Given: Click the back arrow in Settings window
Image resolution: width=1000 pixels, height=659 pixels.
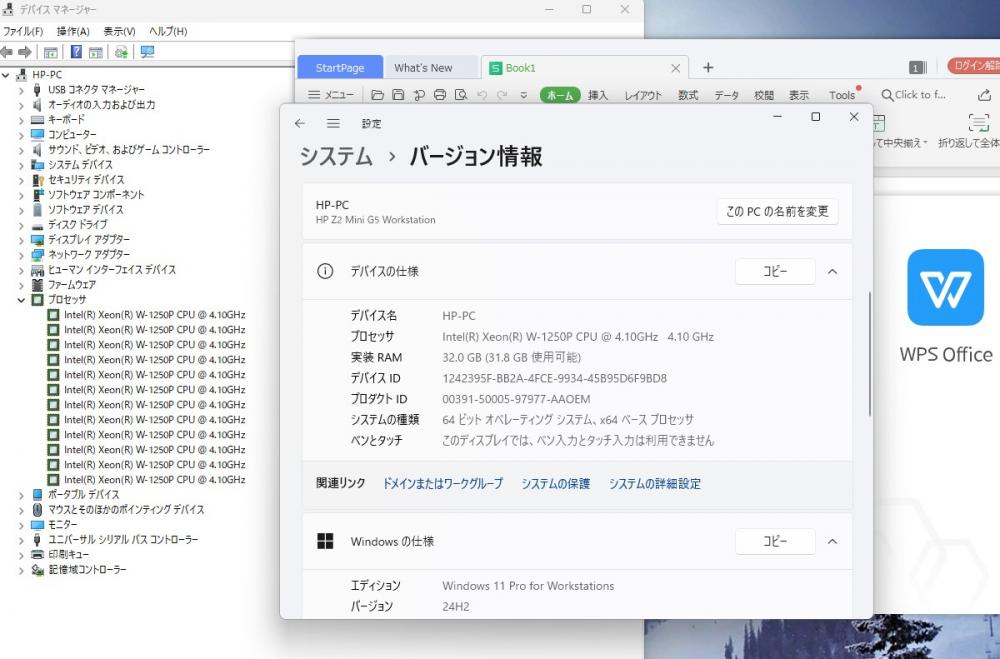Looking at the screenshot, I should tap(300, 123).
